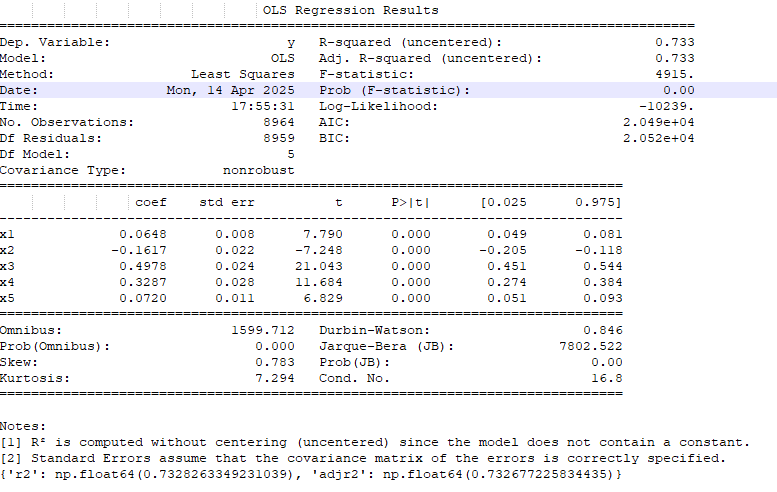Click the x4 std err 0.028
The height and width of the screenshot is (492, 777).
[x=234, y=282]
